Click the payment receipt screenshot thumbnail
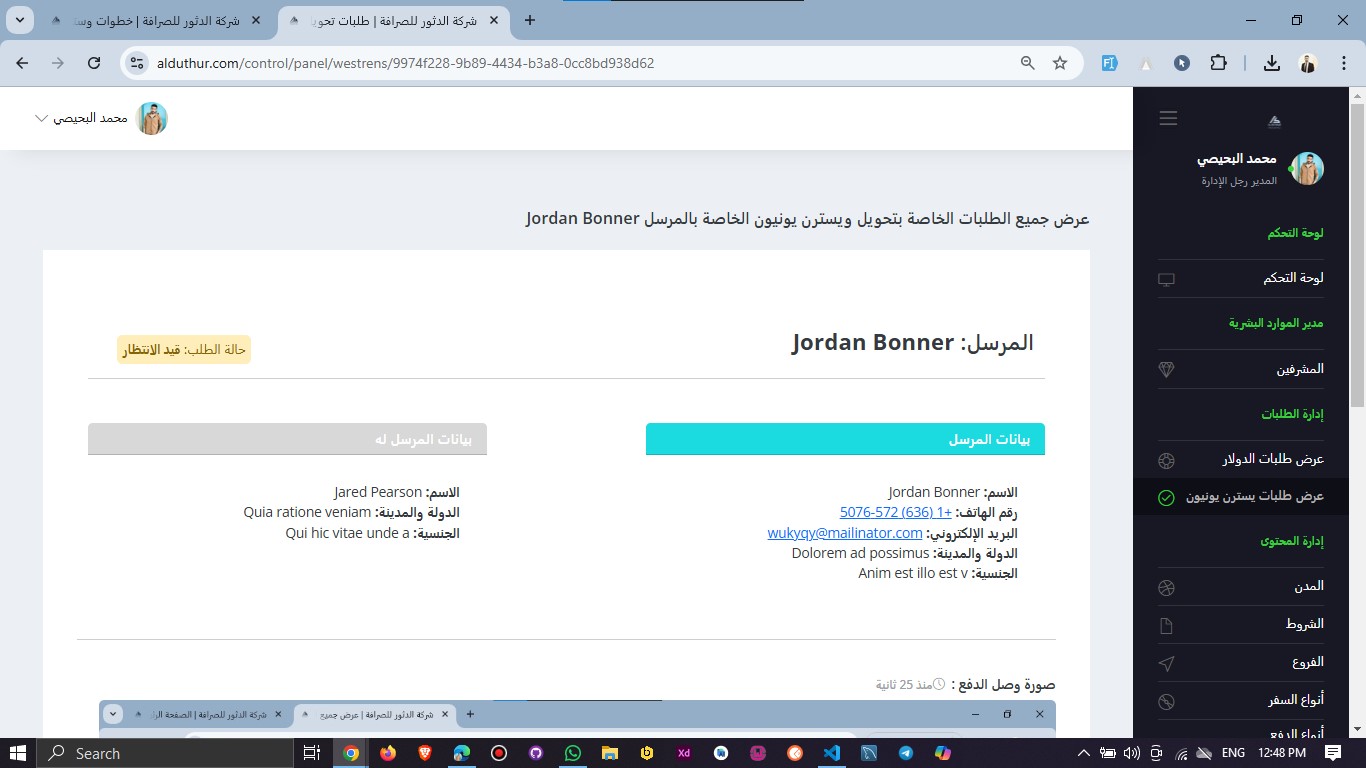The width and height of the screenshot is (1366, 768). 577,722
